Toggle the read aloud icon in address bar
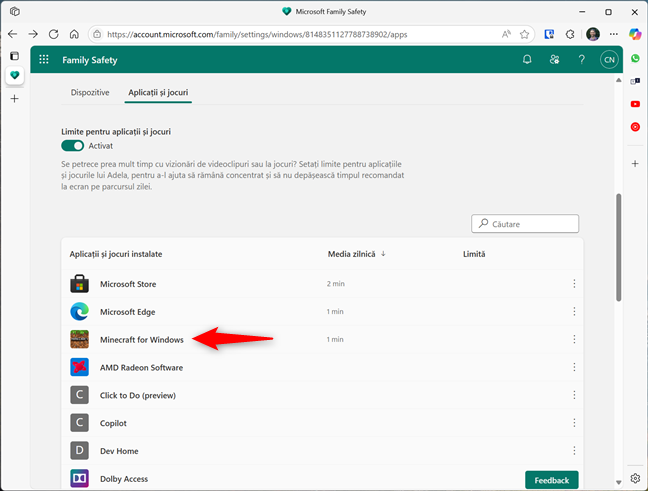 [506, 34]
